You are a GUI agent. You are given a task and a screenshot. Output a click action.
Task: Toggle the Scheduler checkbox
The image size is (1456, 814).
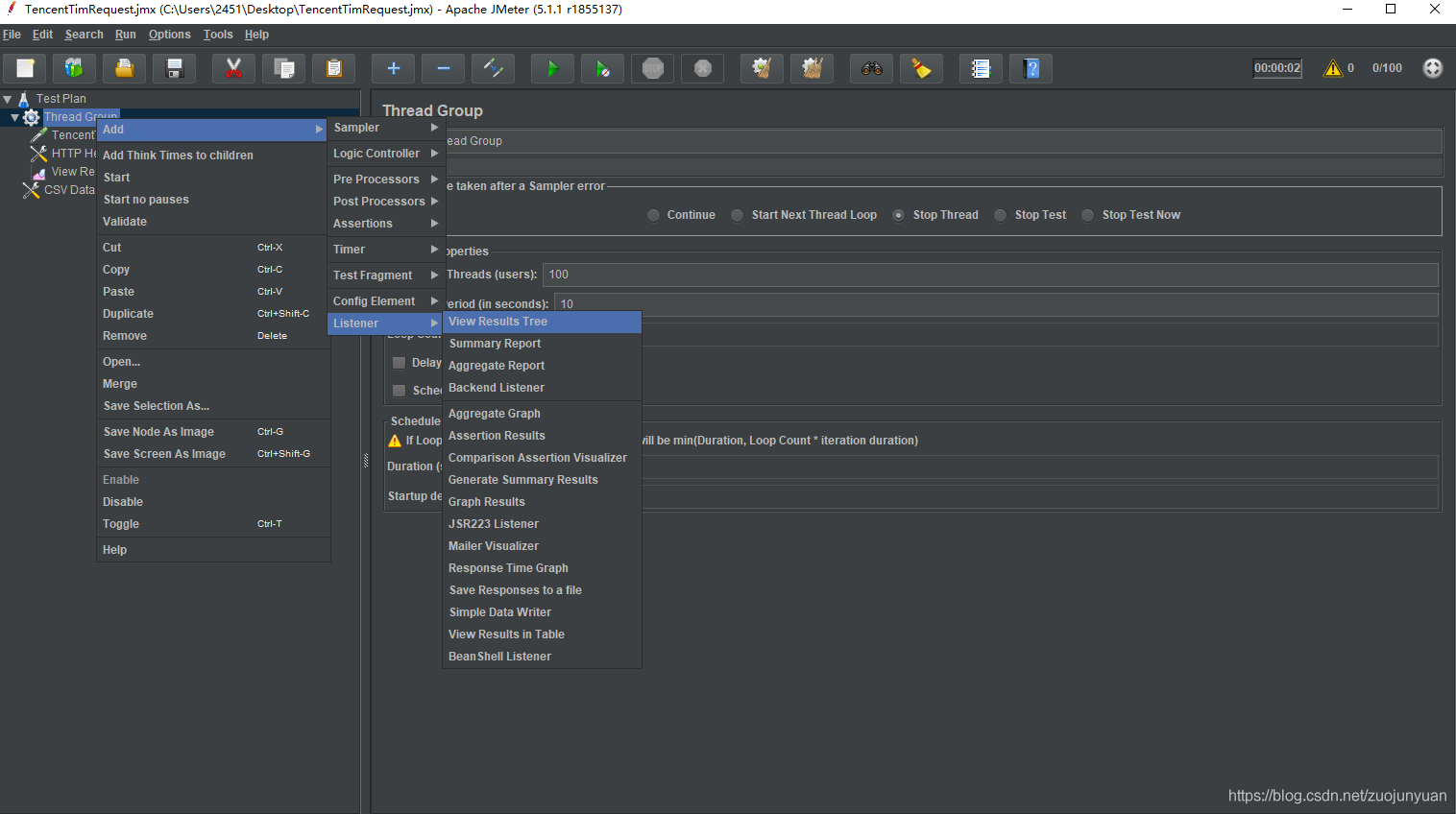coord(399,391)
